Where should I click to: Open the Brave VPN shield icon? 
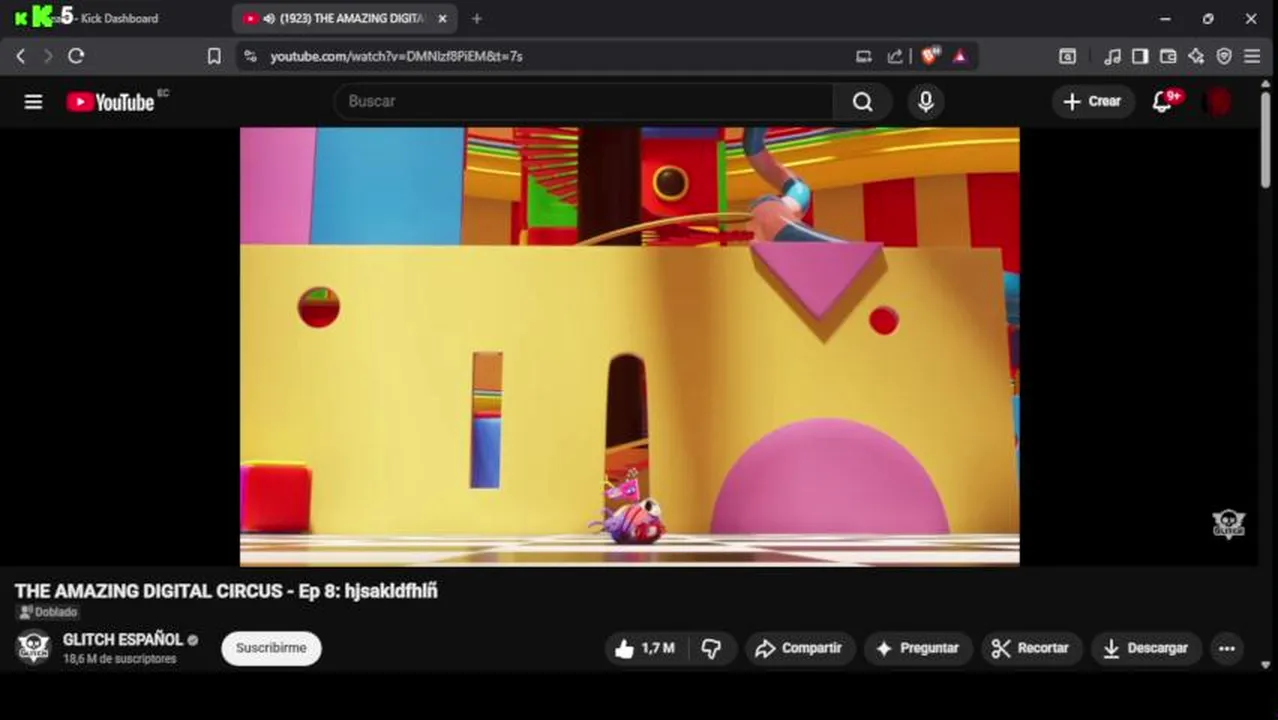click(x=1223, y=56)
